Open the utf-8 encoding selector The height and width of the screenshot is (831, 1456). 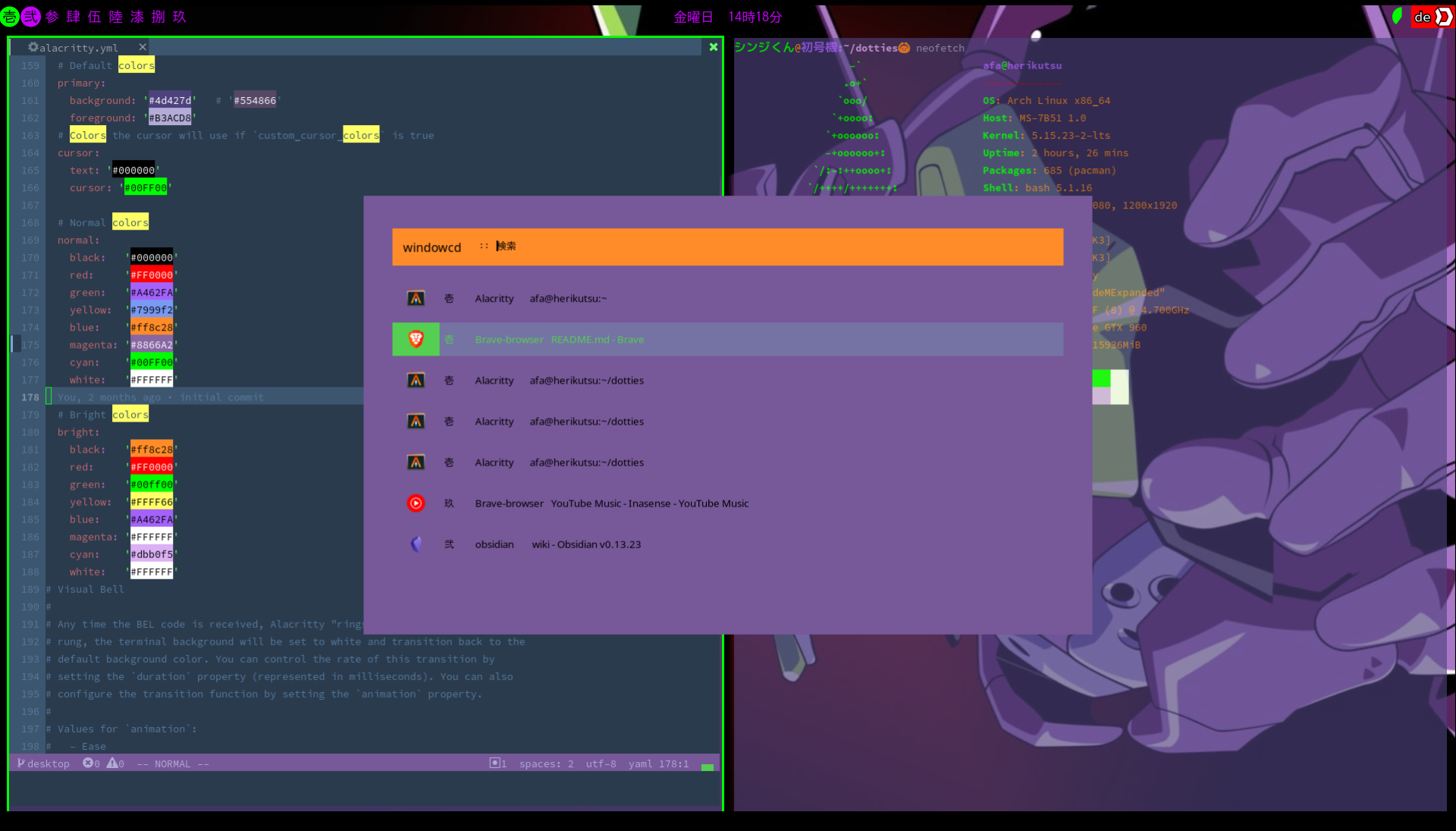coord(601,764)
